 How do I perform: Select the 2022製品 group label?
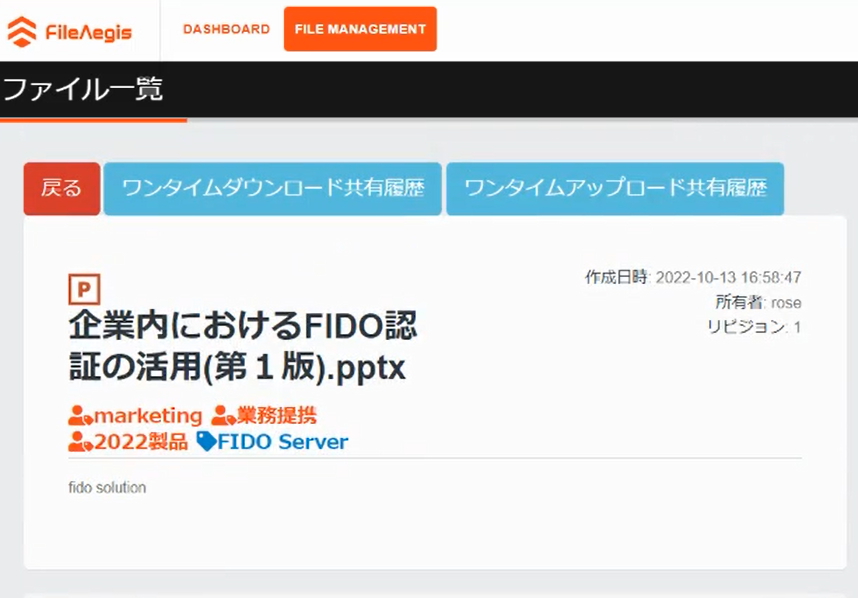tap(141, 442)
